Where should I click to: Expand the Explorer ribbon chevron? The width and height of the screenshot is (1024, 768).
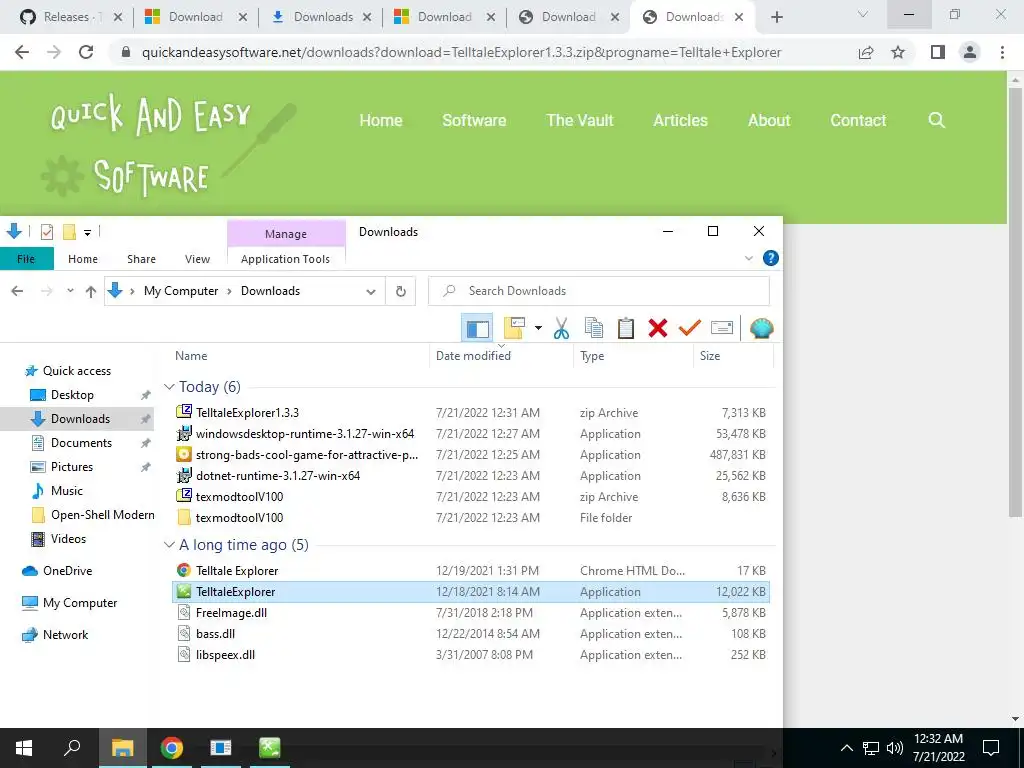(748, 259)
